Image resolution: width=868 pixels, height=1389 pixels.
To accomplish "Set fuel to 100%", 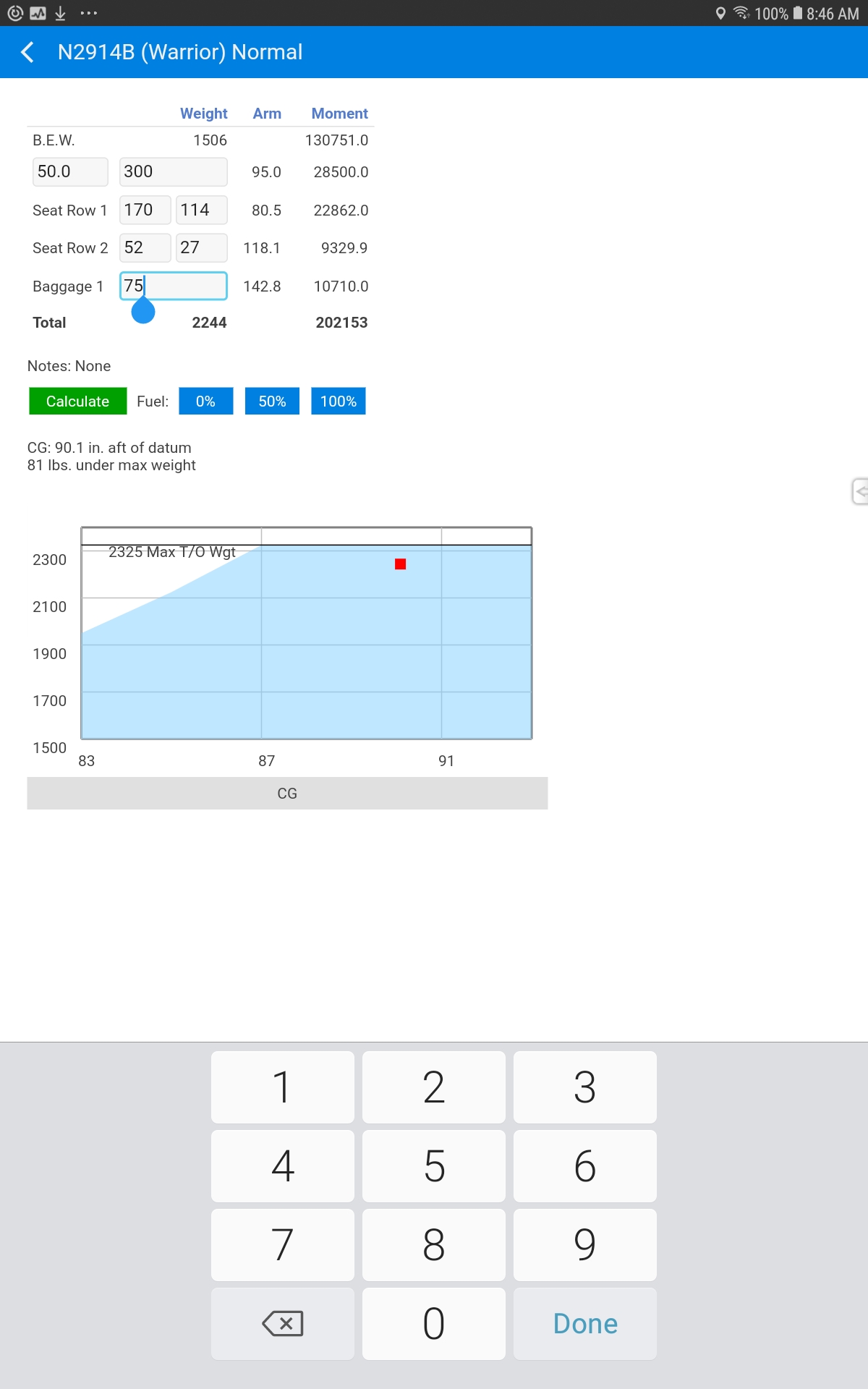I will 339,402.
